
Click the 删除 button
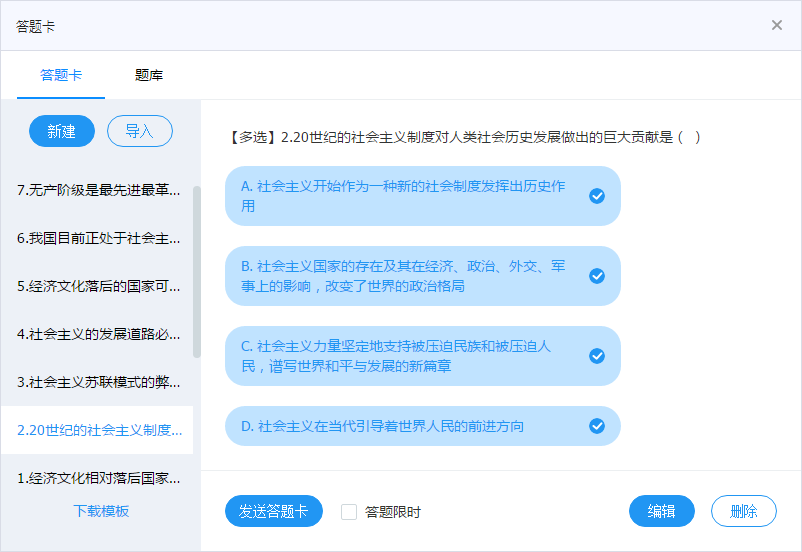coord(743,511)
